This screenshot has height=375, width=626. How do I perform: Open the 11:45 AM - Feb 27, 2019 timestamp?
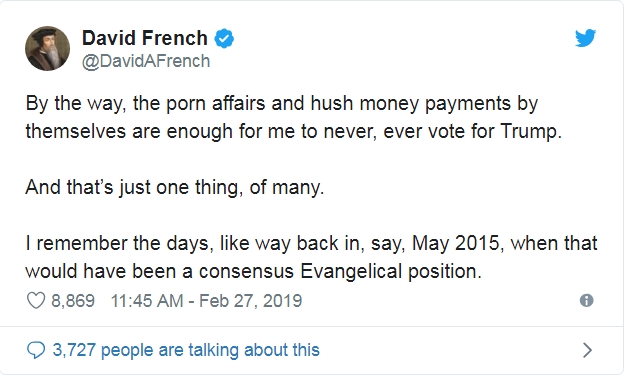[206, 301]
